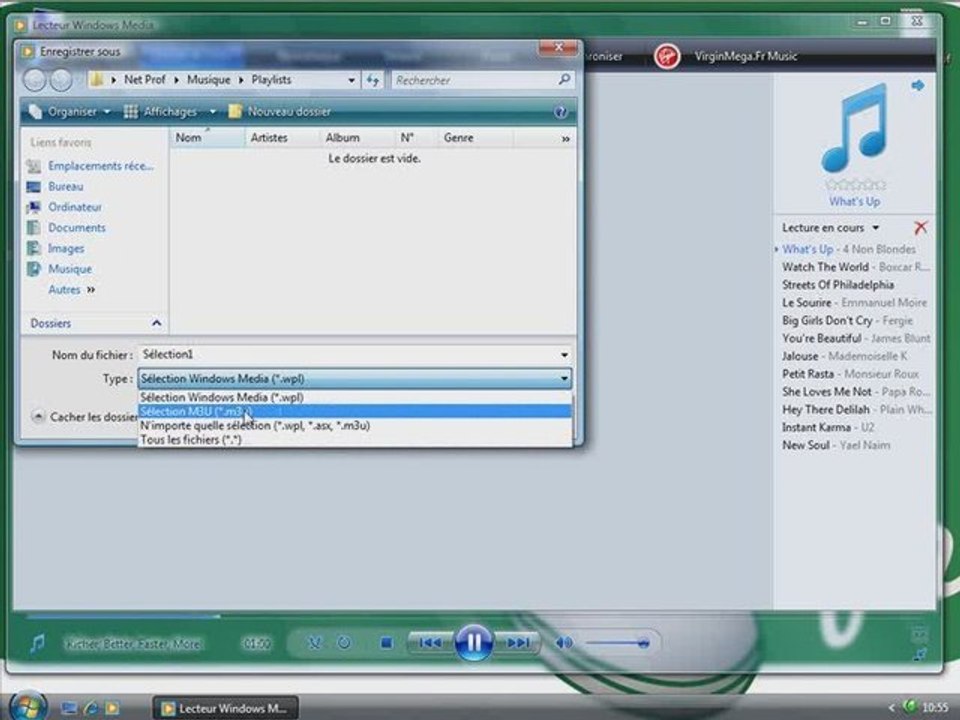
Task: Open the help icon in the dialog toolbar
Action: click(560, 112)
